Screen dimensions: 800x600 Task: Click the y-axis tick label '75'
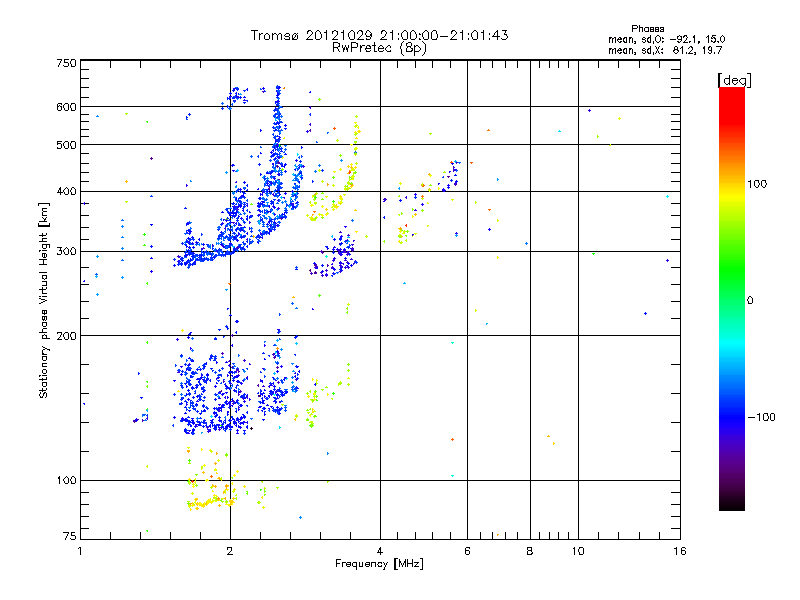[70, 536]
